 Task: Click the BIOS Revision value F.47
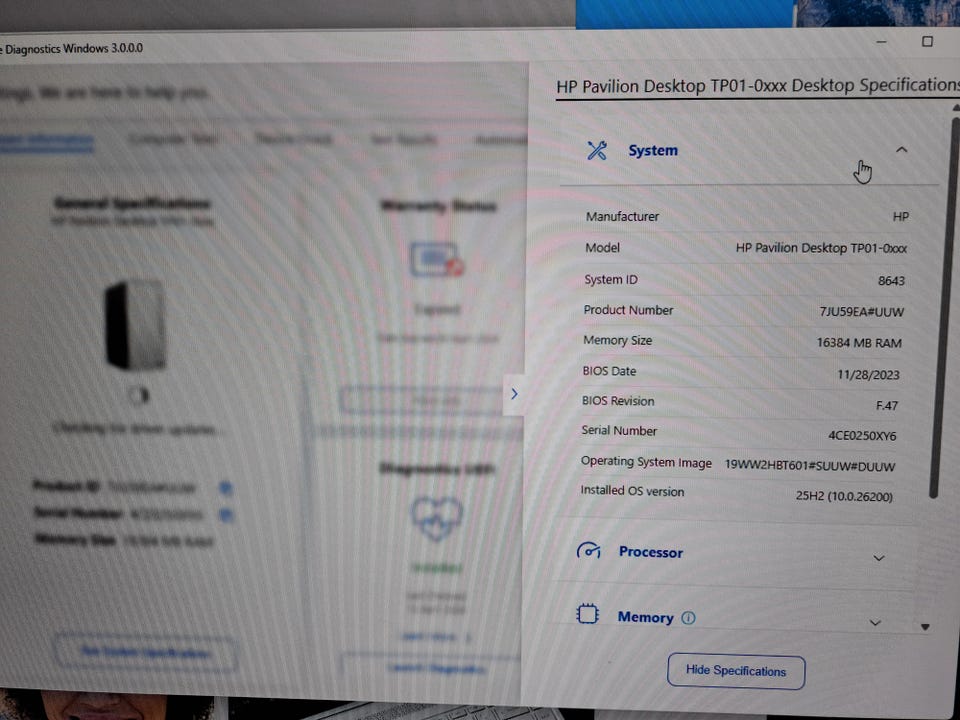click(x=887, y=405)
